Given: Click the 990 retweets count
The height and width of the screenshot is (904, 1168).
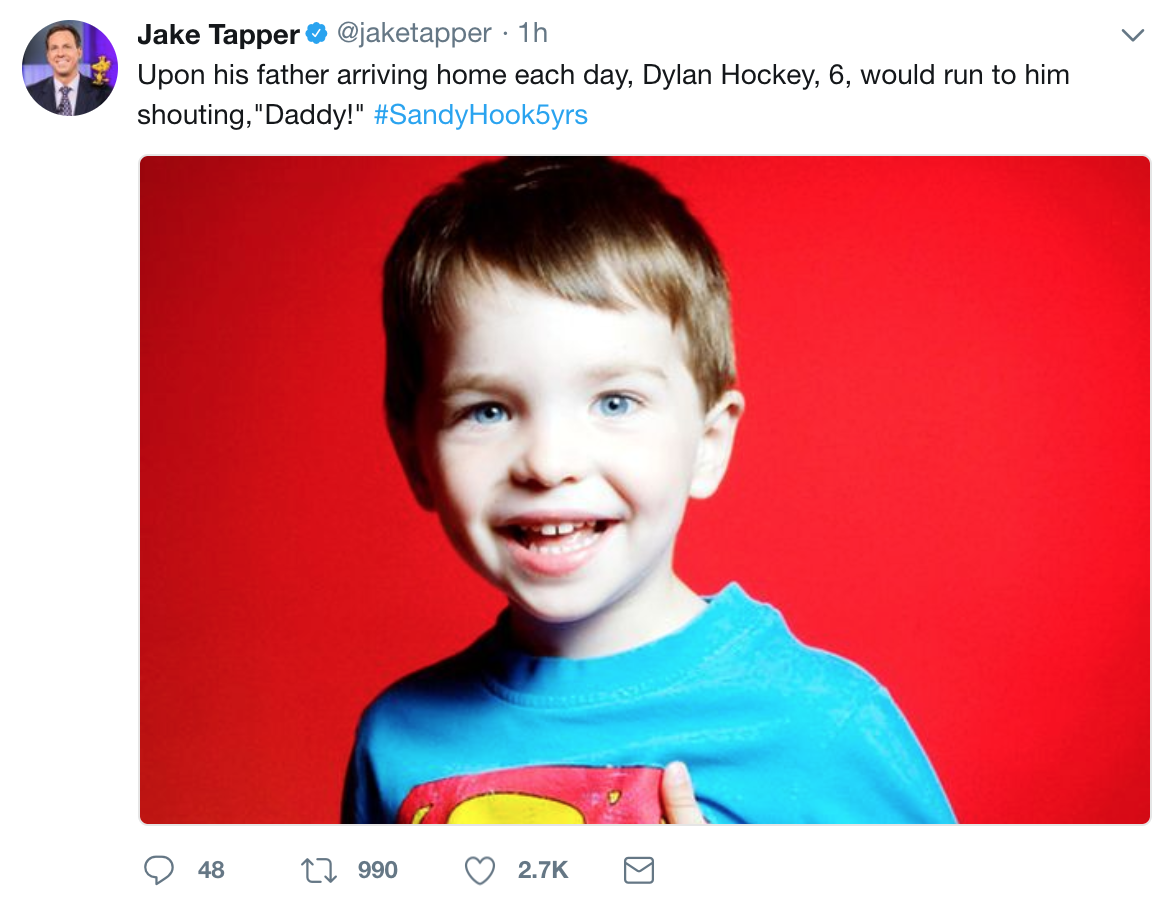Looking at the screenshot, I should pyautogui.click(x=377, y=870).
